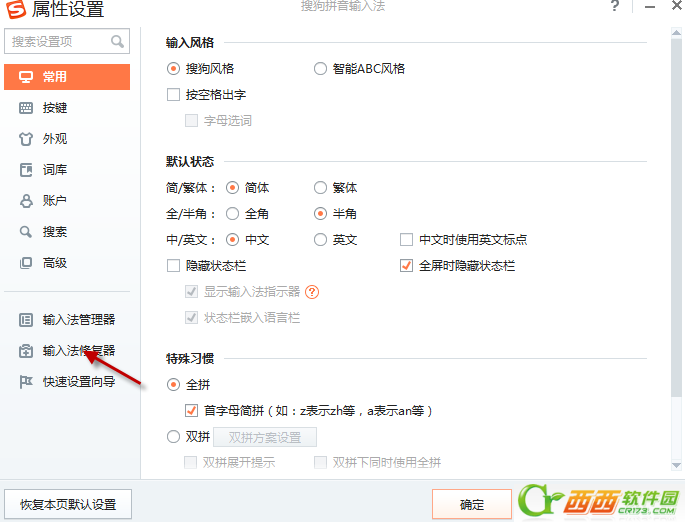Uncheck 首字母简拼 option
This screenshot has height=522, width=685.
[191, 411]
